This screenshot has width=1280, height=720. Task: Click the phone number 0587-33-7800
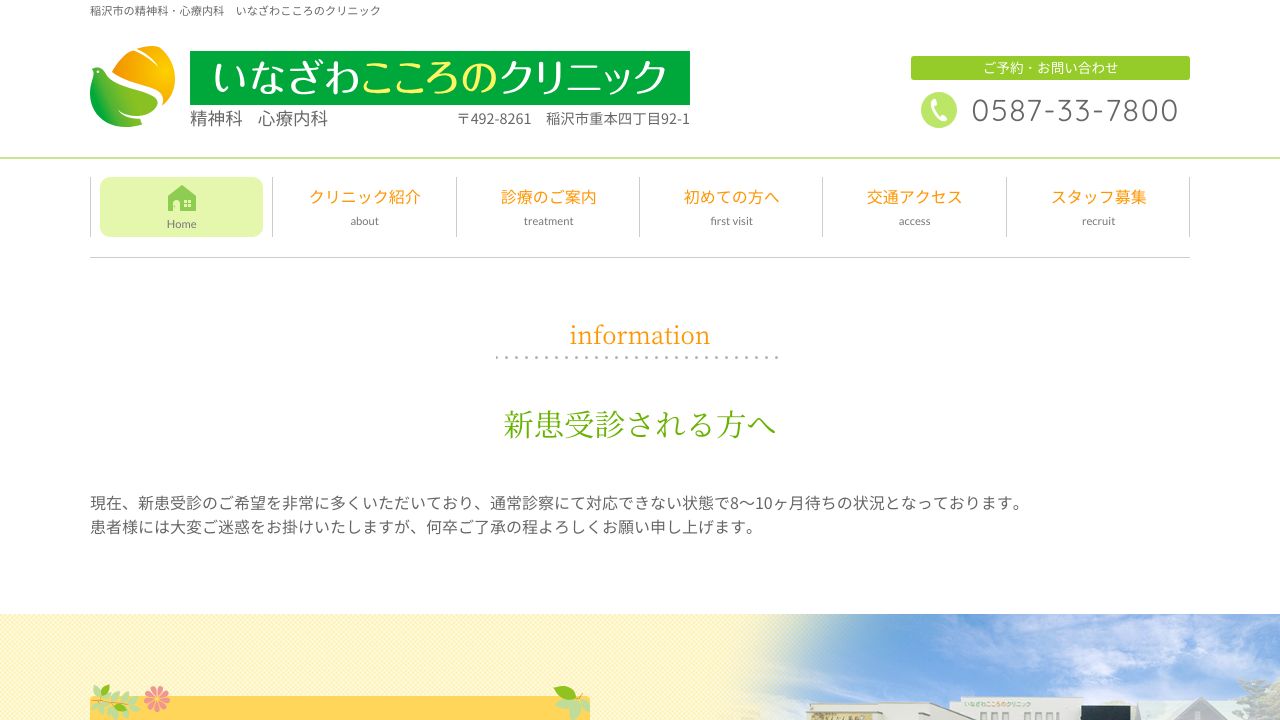point(1074,110)
